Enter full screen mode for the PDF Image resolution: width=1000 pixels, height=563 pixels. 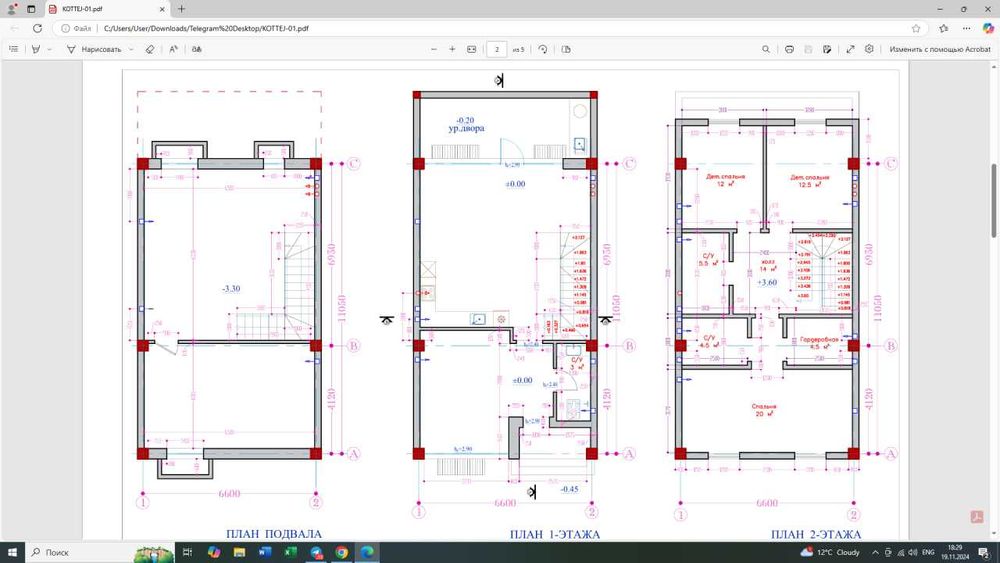coord(850,49)
